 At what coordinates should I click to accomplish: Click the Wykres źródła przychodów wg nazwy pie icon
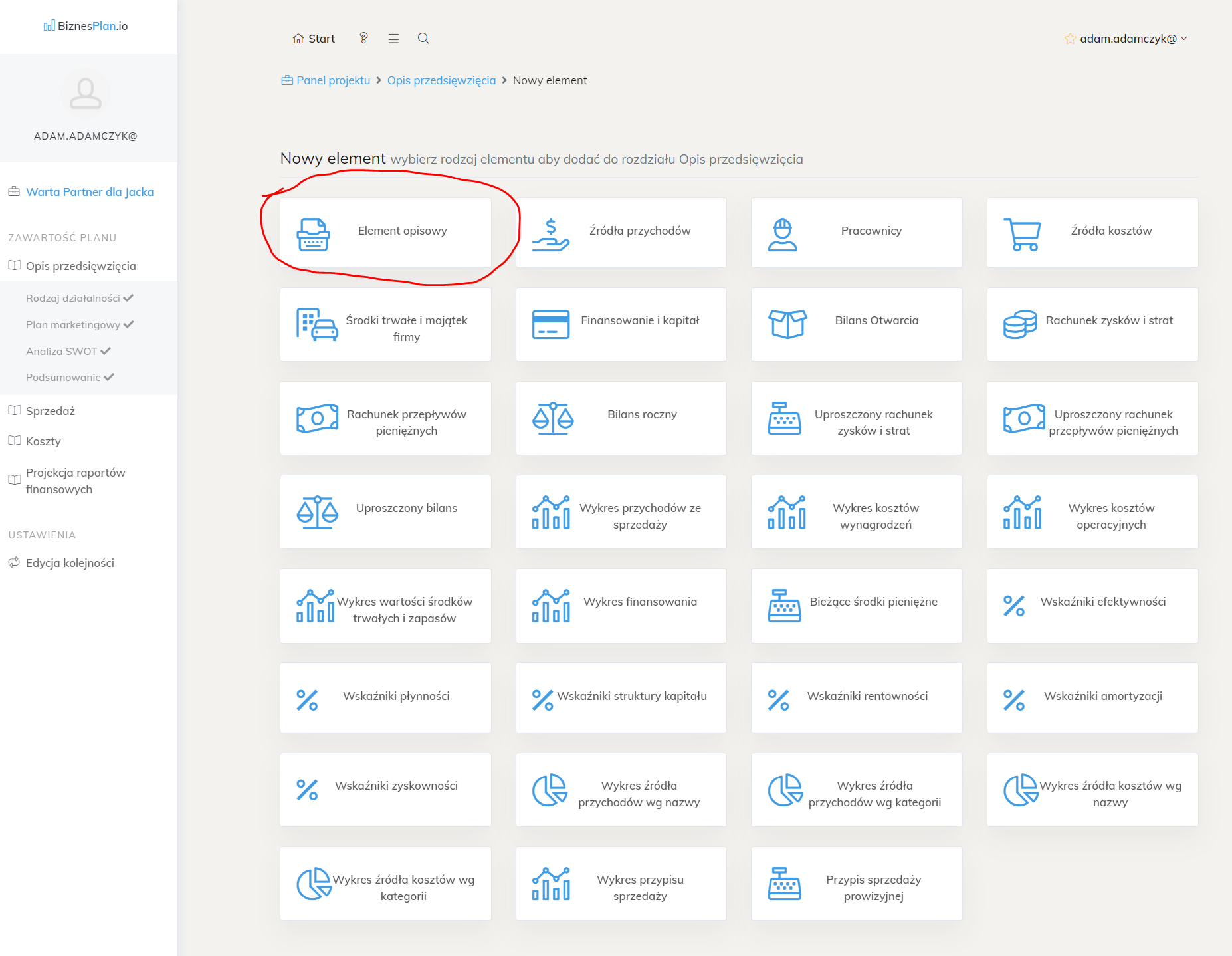(x=550, y=790)
